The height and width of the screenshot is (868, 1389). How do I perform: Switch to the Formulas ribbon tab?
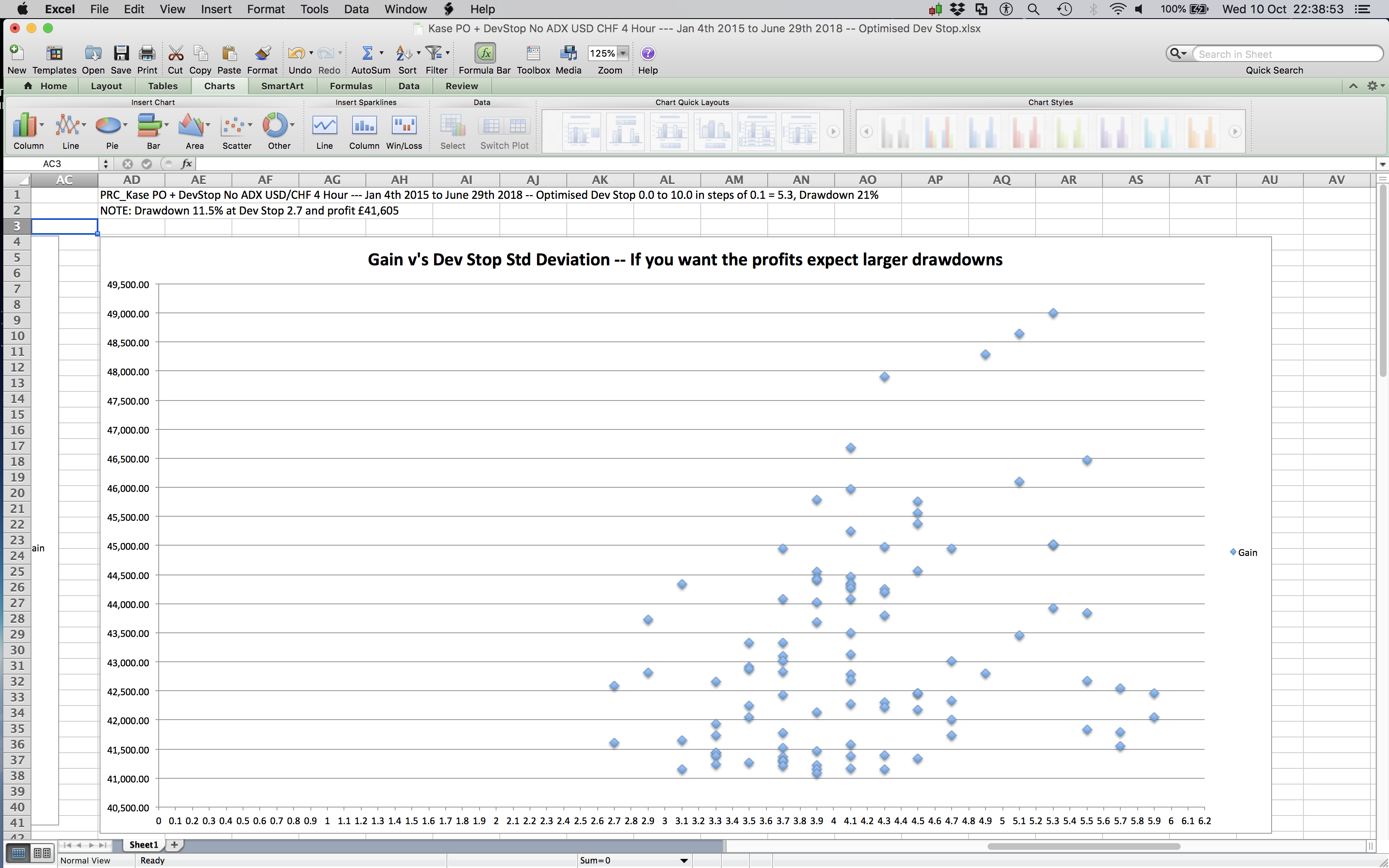[351, 86]
